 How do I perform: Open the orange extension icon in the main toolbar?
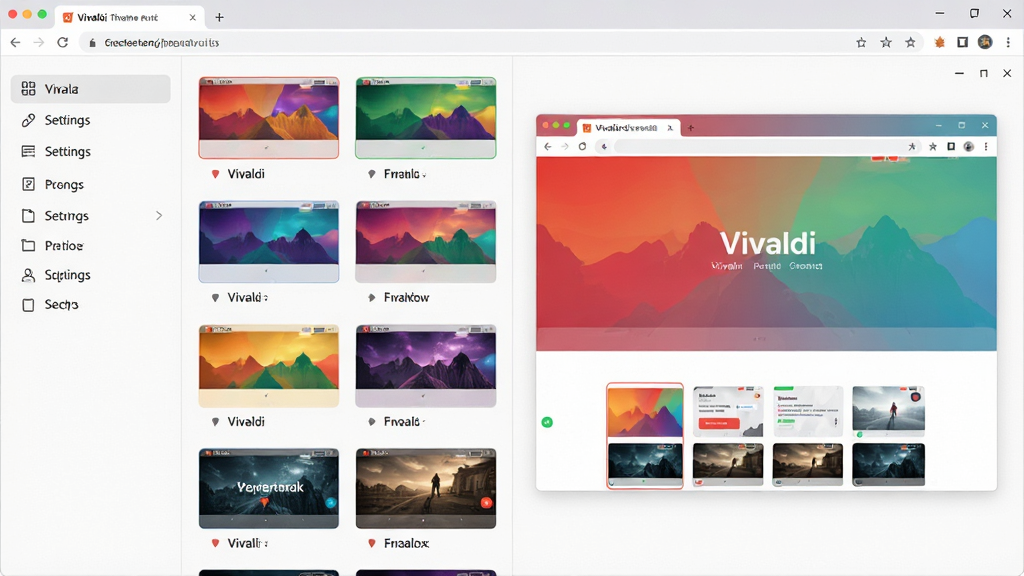coord(940,42)
